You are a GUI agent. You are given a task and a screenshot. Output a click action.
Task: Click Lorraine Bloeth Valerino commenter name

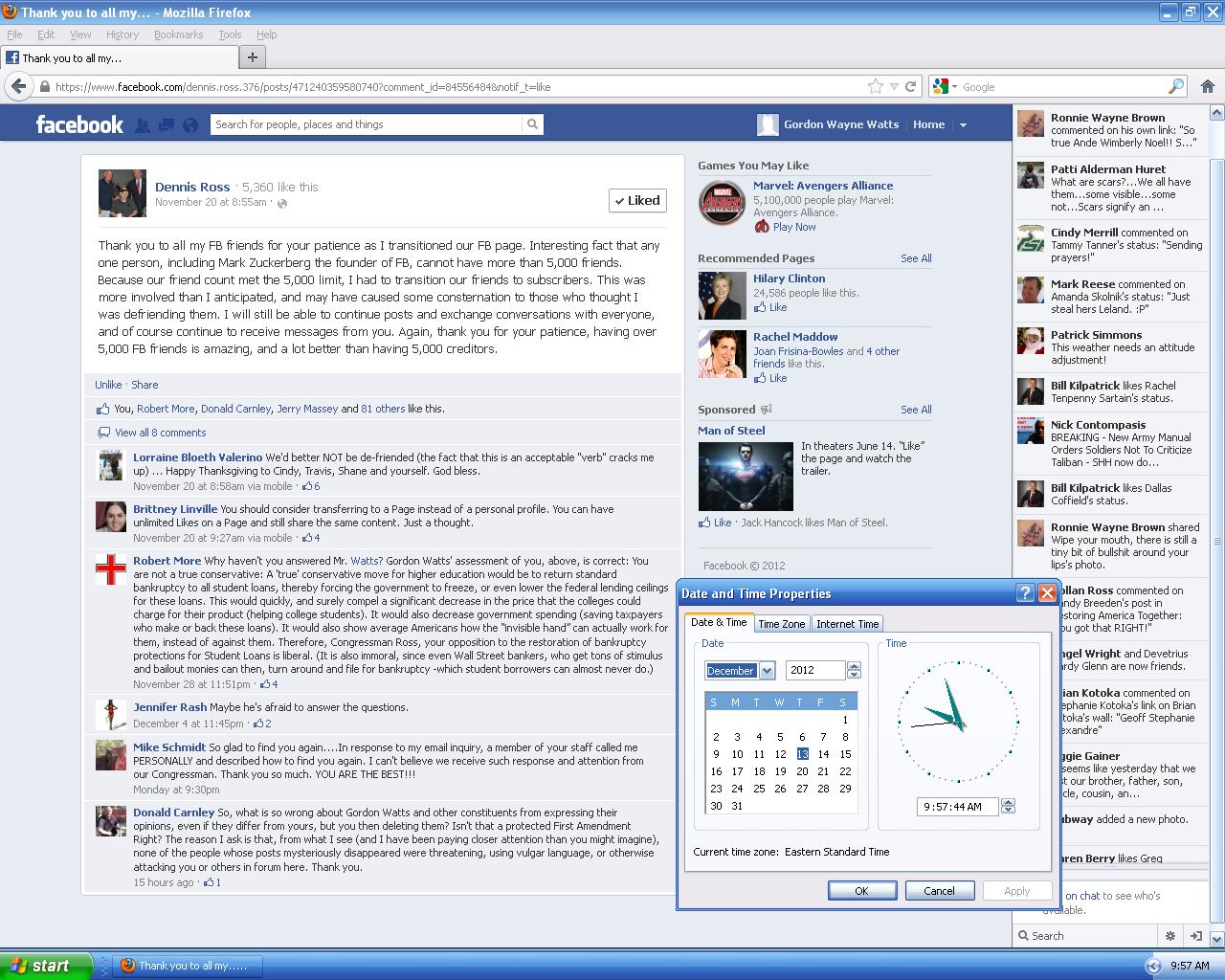(197, 457)
